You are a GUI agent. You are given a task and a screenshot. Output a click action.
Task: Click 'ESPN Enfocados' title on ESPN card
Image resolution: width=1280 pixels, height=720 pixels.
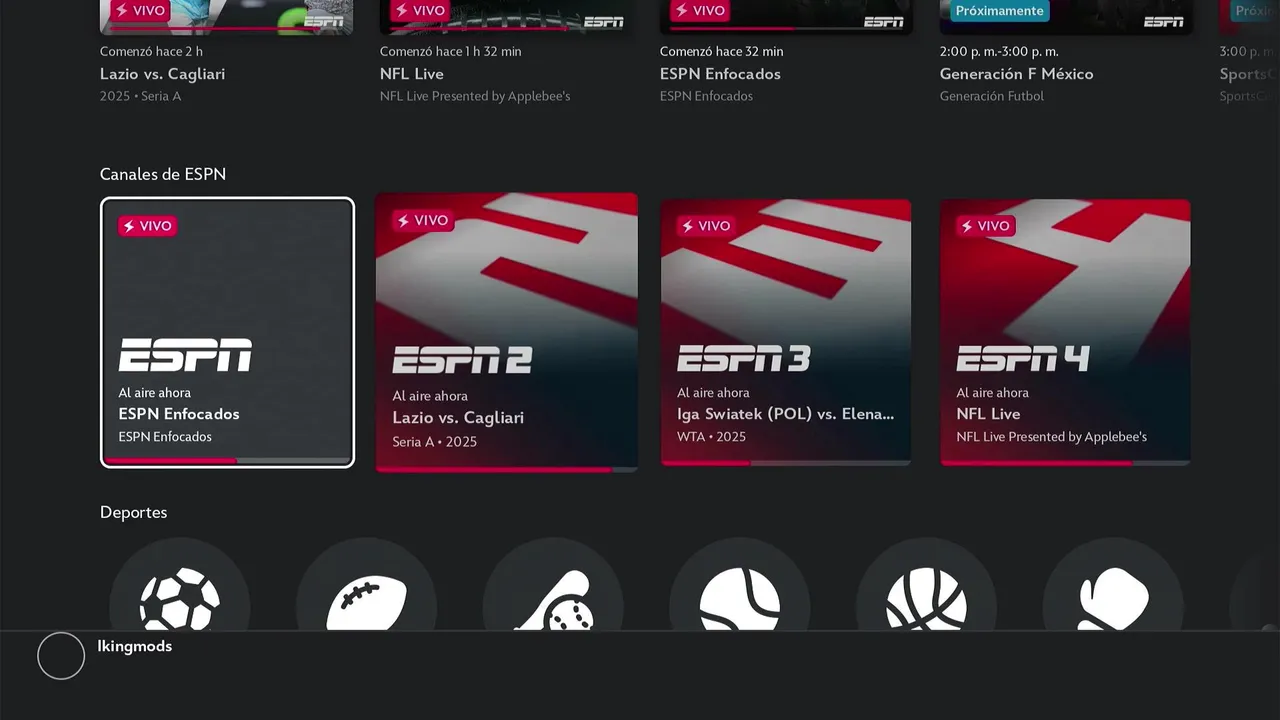pyautogui.click(x=179, y=414)
